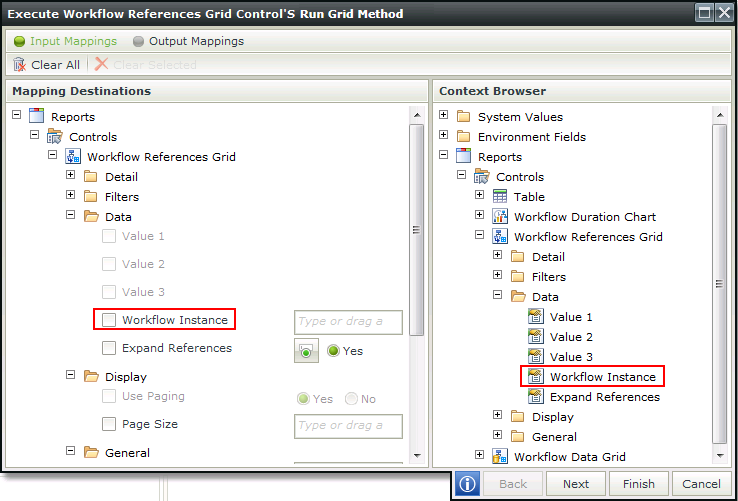Expand the Environment Fields node
The image size is (738, 501).
pos(443,135)
